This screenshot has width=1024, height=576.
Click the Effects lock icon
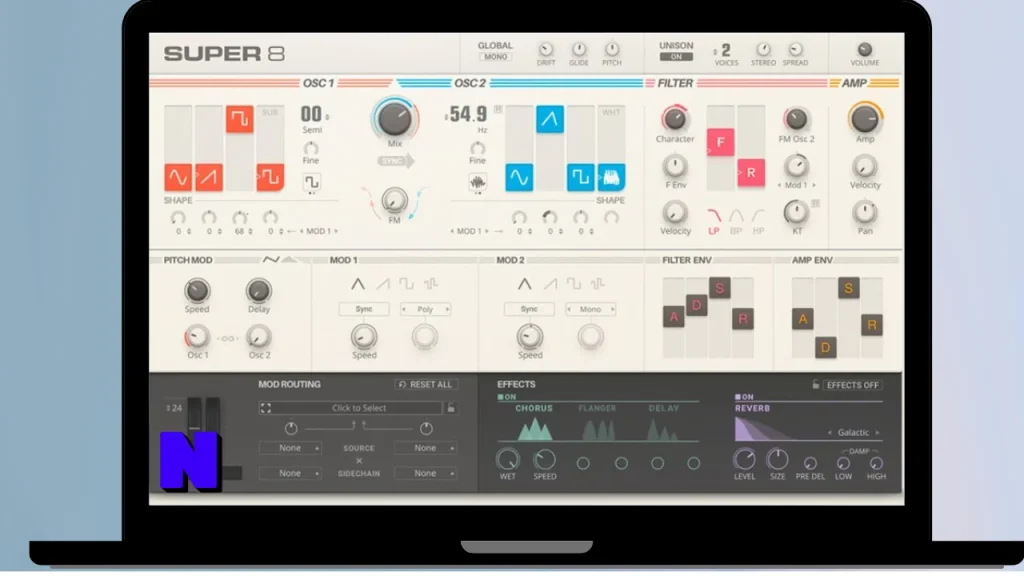point(816,385)
